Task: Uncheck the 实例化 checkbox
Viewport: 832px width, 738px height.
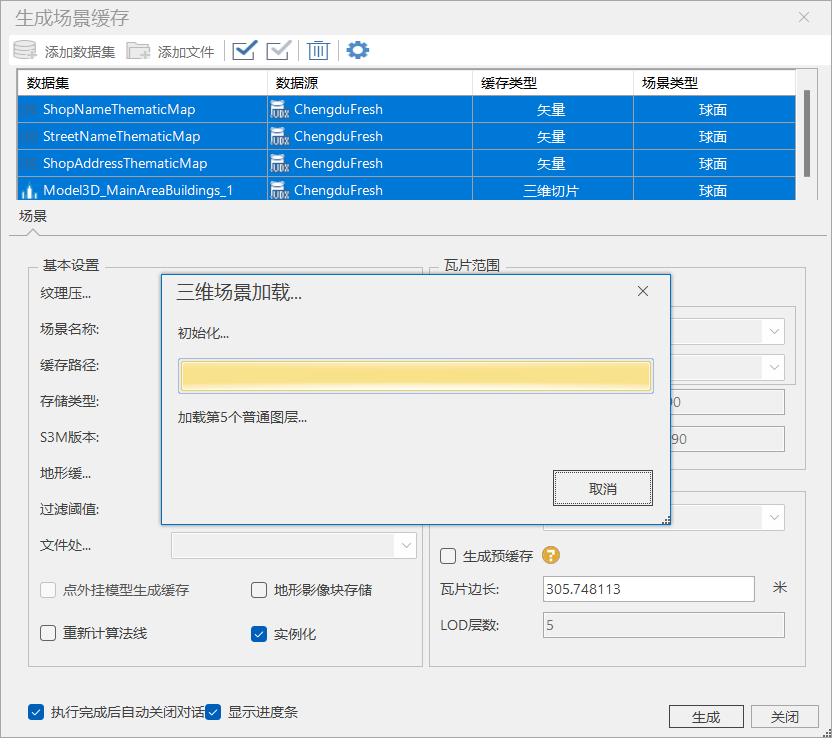Action: click(x=259, y=633)
